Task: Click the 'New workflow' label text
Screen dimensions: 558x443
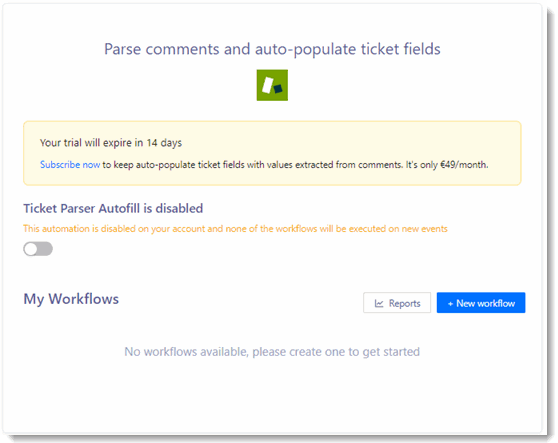Action: click(x=485, y=304)
